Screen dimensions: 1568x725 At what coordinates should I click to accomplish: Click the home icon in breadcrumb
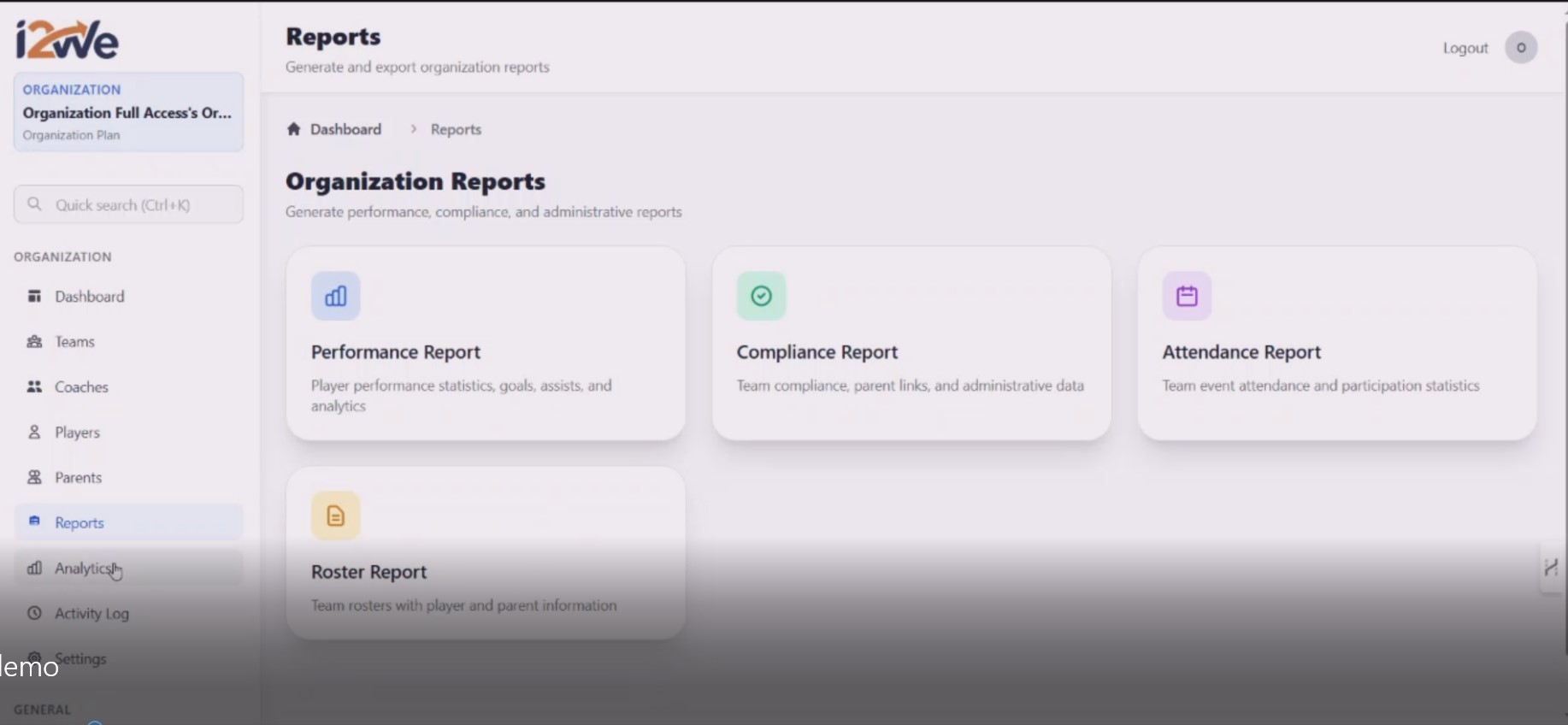click(293, 129)
